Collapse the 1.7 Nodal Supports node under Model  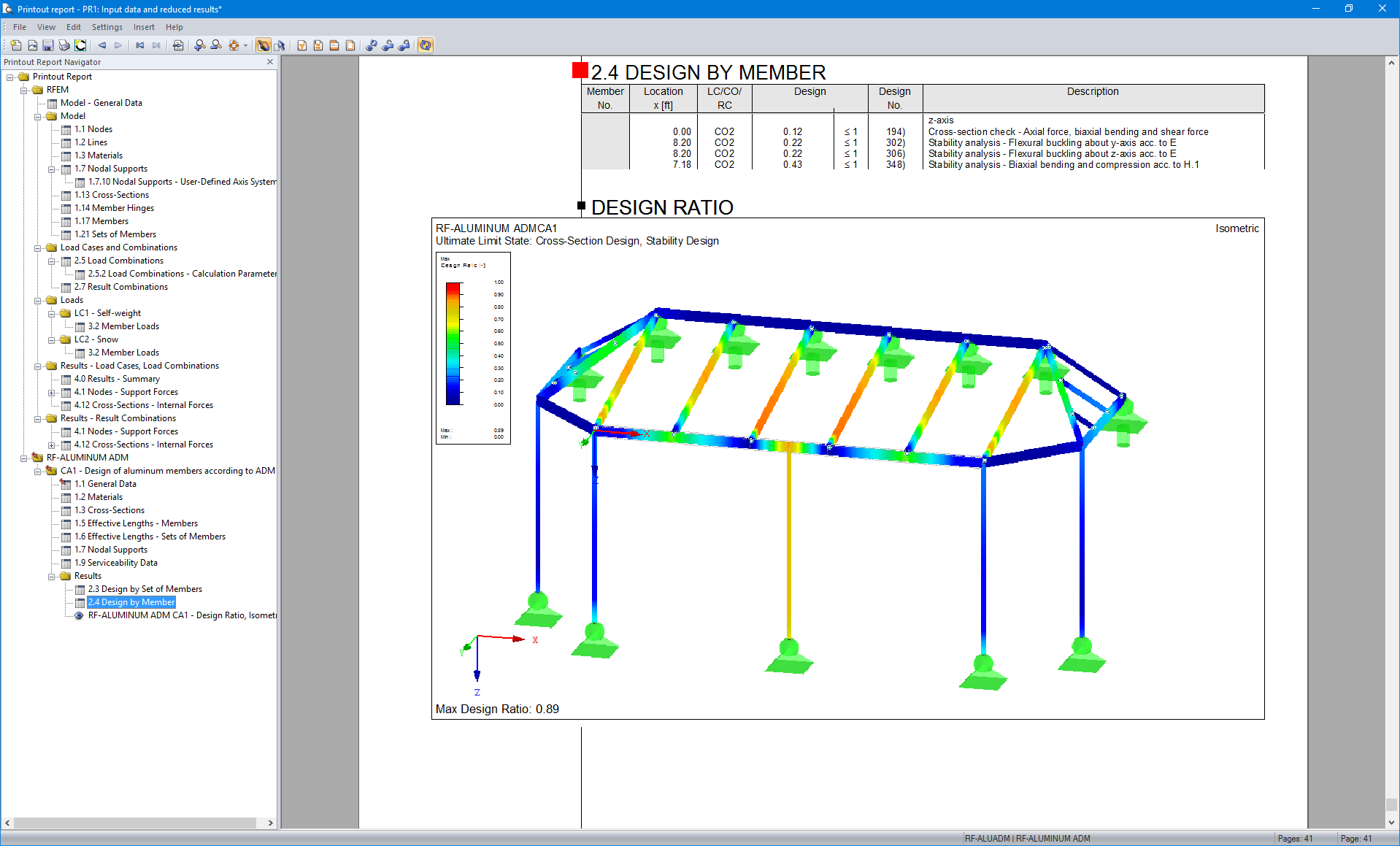pos(52,169)
